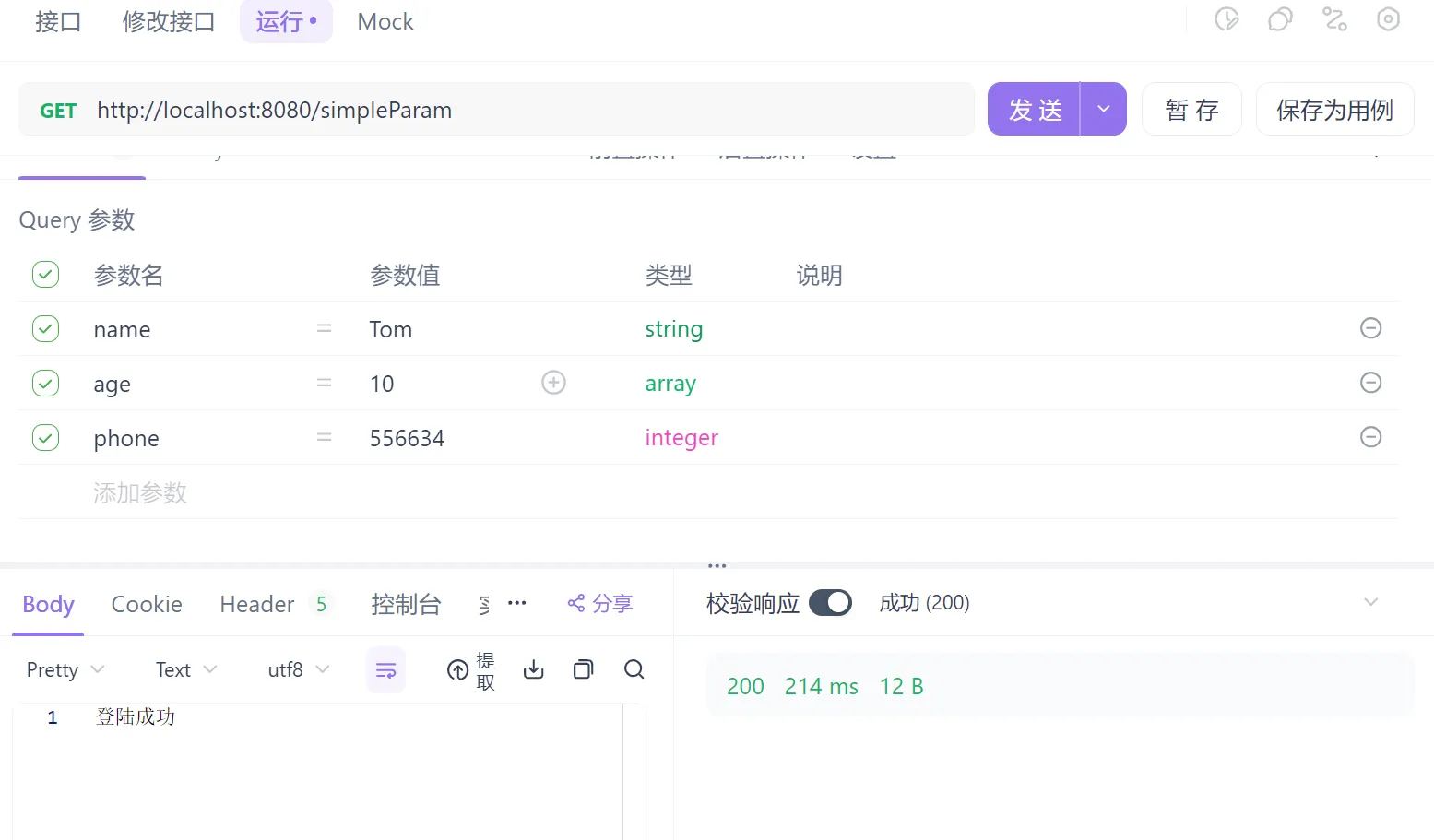Download the response body

point(533,669)
